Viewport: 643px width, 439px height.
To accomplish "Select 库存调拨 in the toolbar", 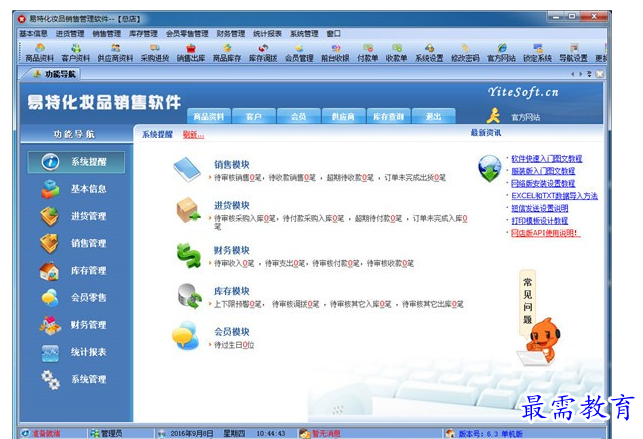I will [263, 53].
